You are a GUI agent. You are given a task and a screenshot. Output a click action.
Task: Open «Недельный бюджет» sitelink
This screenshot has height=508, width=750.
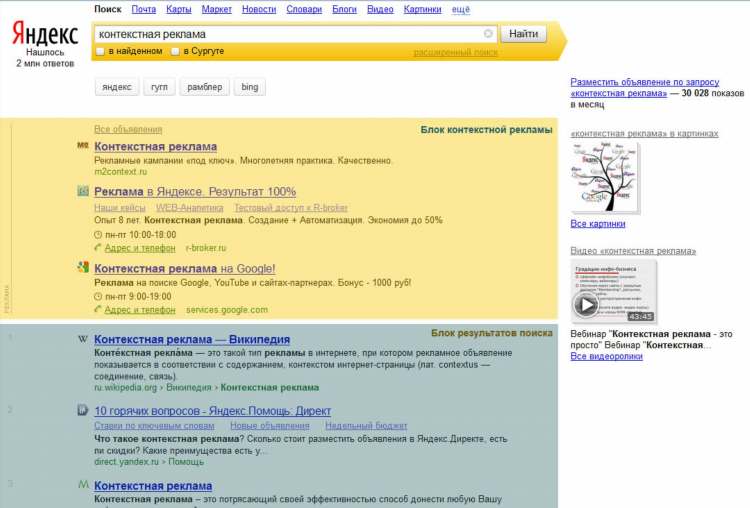coord(366,426)
